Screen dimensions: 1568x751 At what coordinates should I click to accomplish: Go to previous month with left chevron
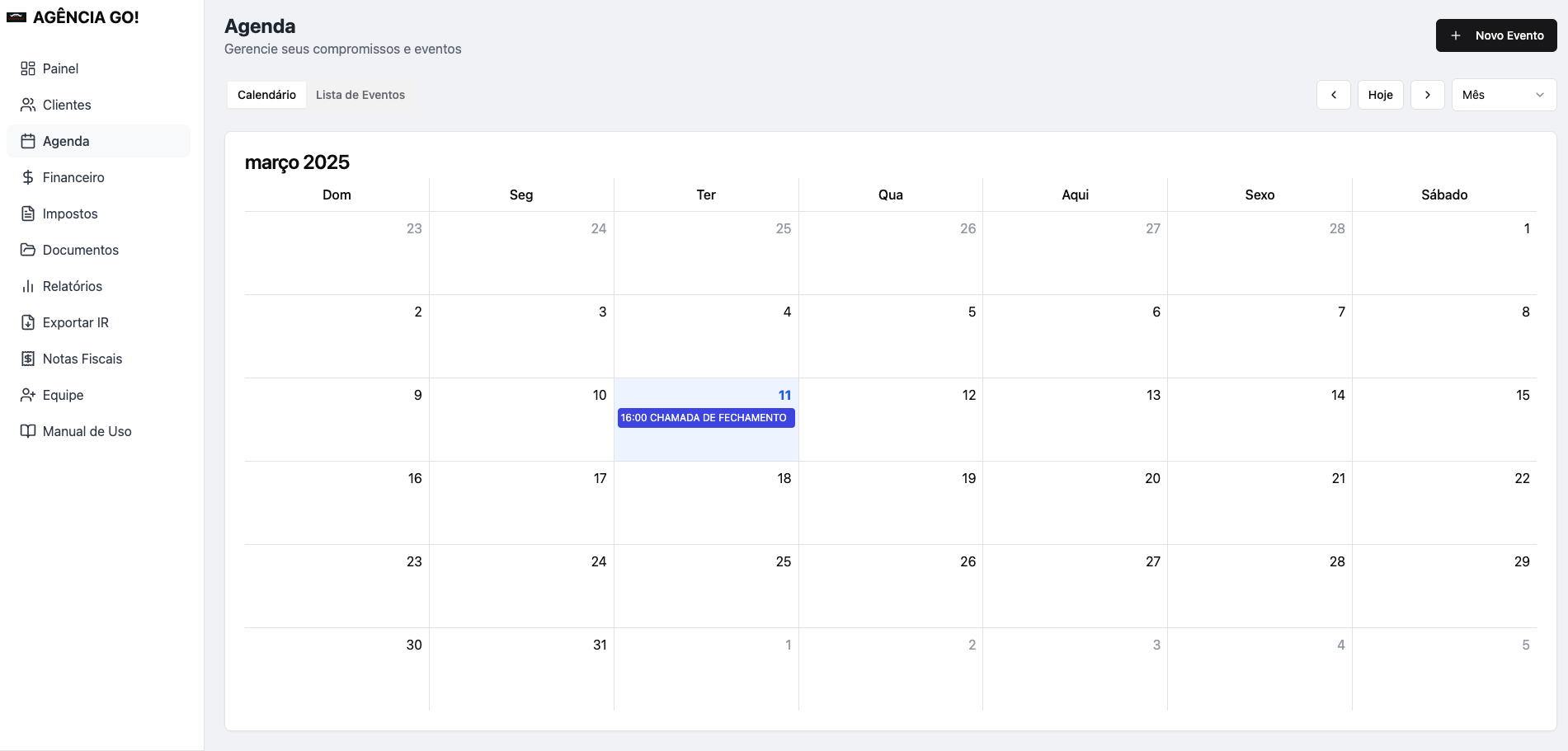[x=1334, y=95]
